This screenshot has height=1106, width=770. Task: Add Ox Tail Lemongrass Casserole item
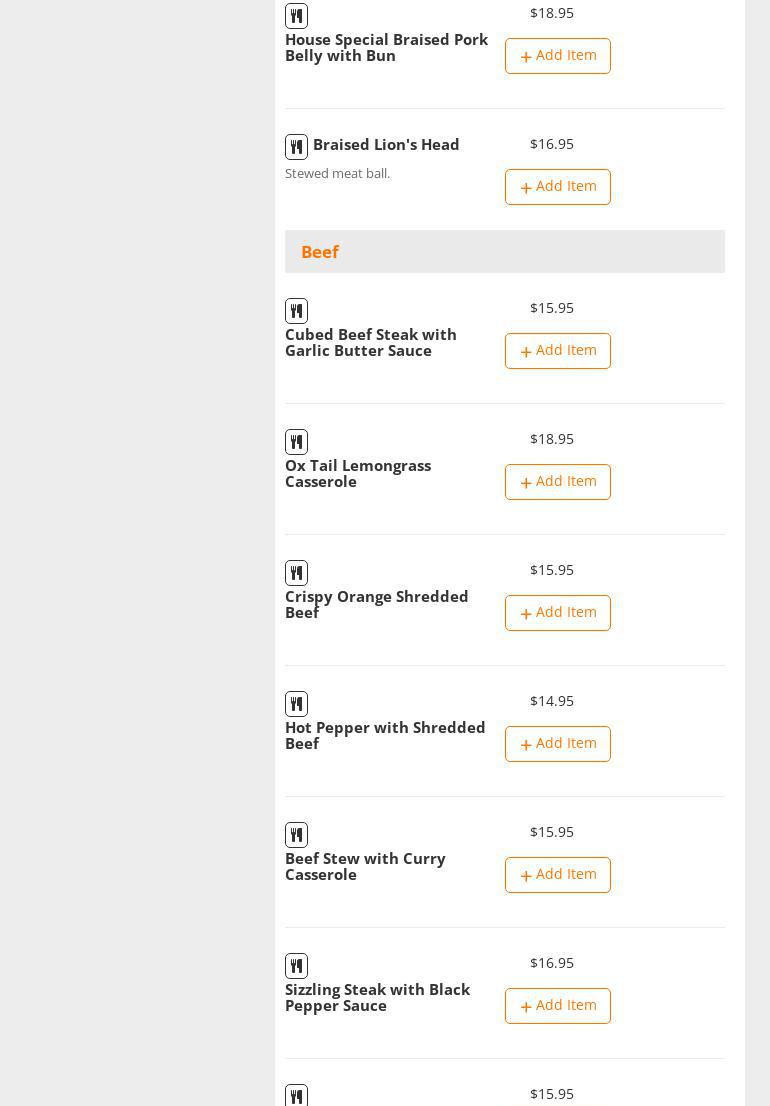557,482
